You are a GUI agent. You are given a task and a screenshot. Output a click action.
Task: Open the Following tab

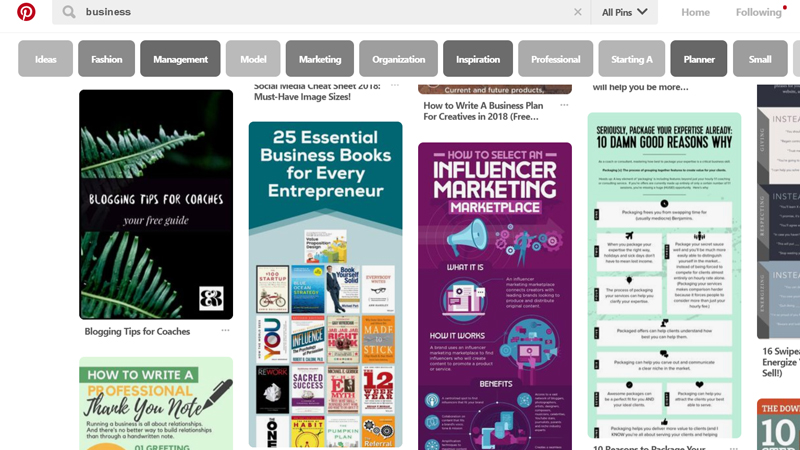click(x=758, y=12)
